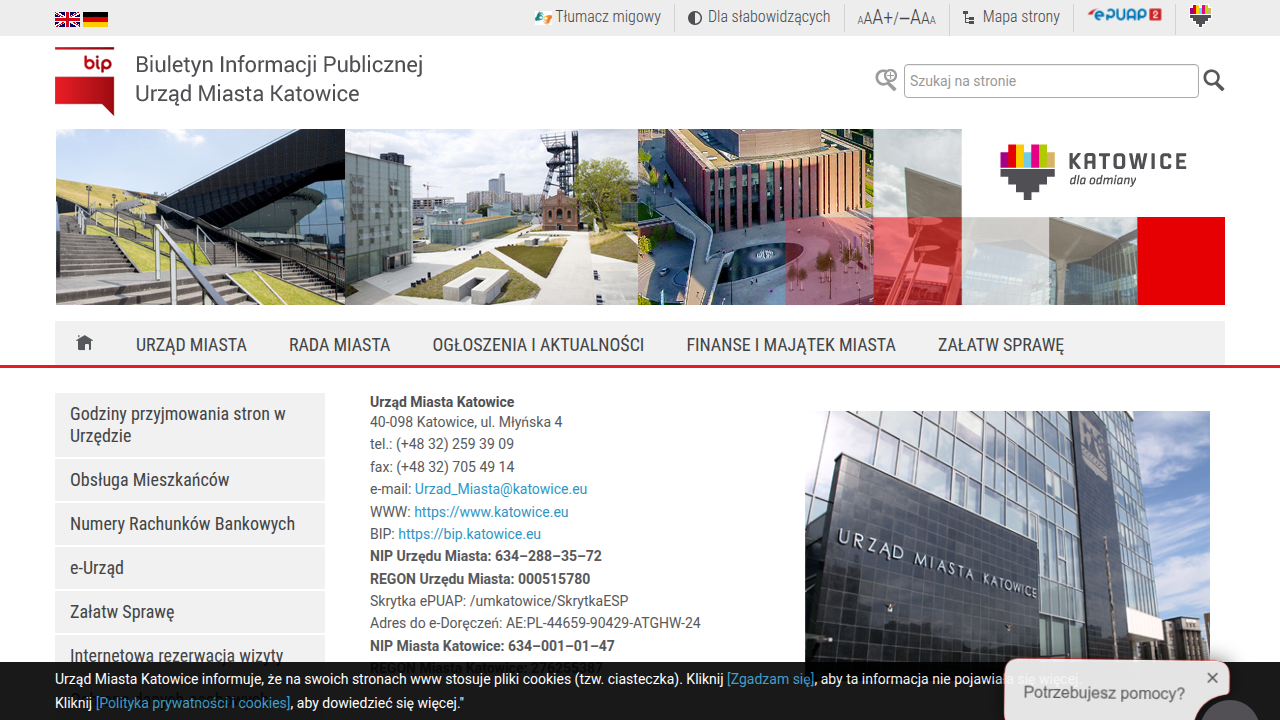Select the Adres do e-Doręczeń line
This screenshot has height=720, width=1280.
click(x=535, y=623)
